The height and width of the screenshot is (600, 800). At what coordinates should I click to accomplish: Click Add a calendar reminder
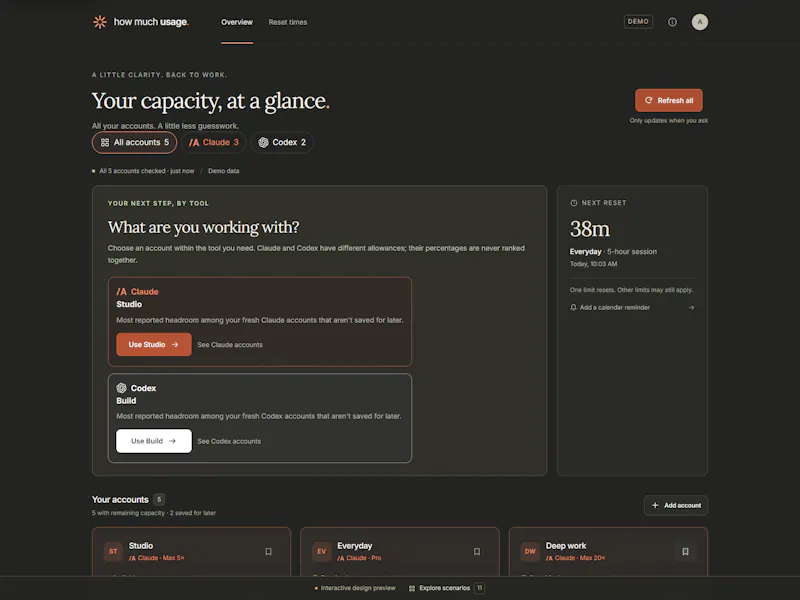[614, 308]
